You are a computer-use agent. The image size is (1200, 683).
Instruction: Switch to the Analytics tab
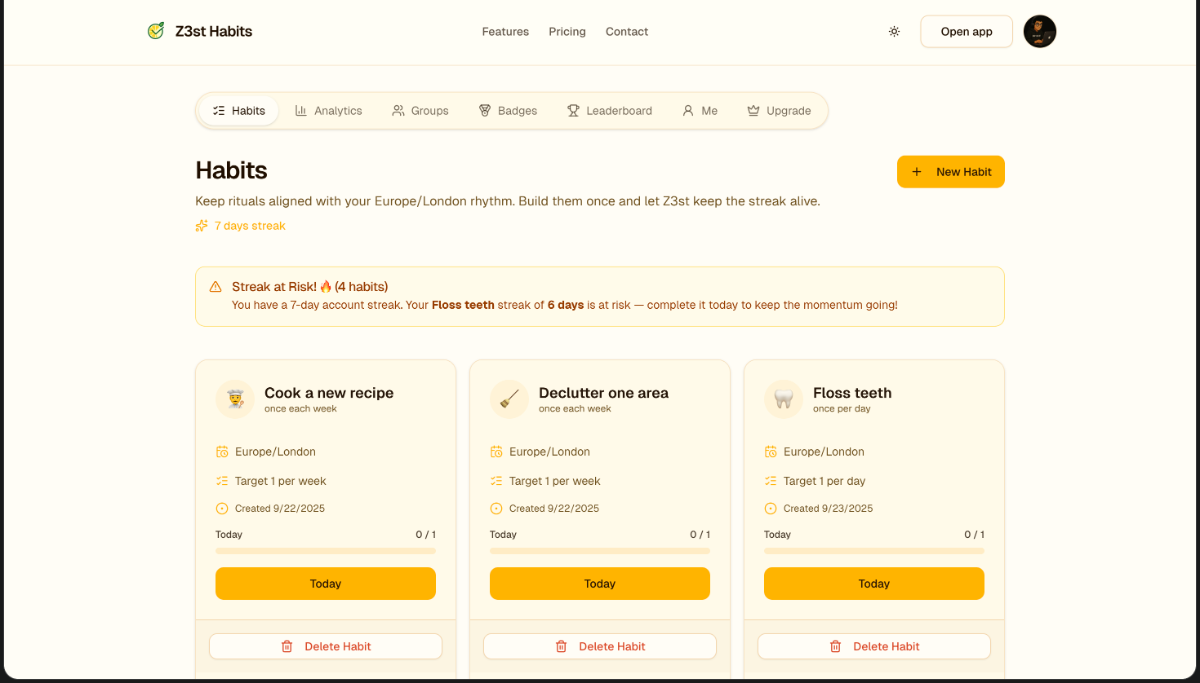[328, 111]
